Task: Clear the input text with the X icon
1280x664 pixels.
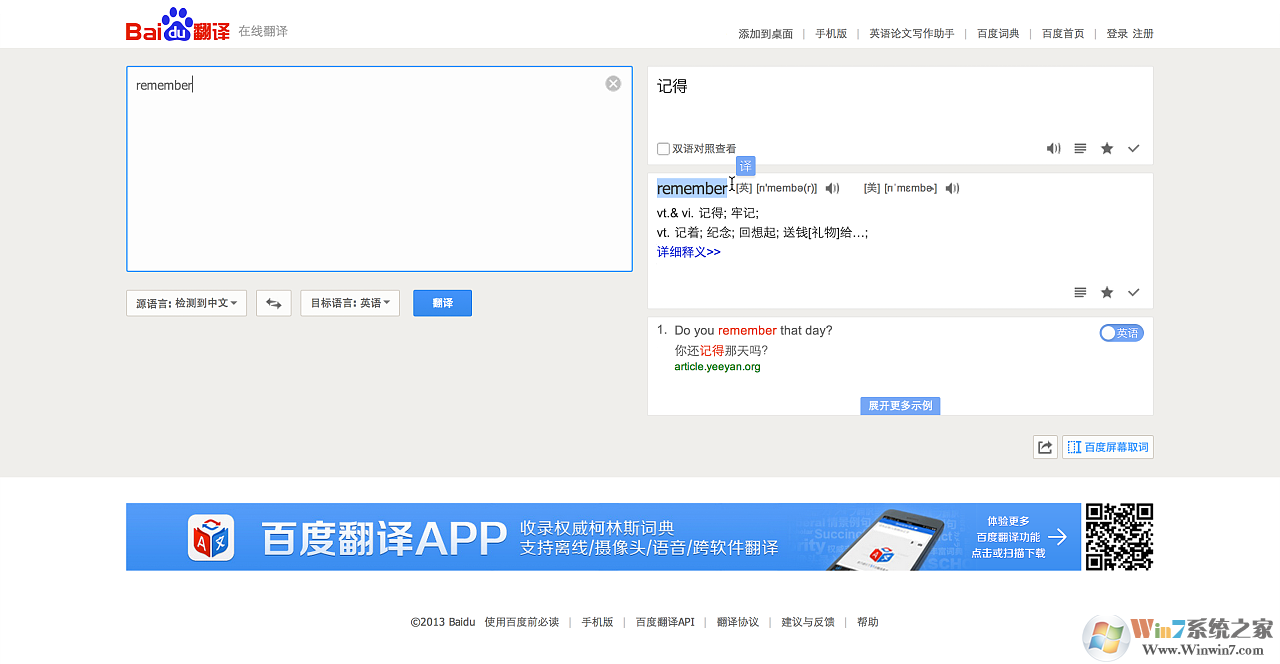Action: point(613,84)
